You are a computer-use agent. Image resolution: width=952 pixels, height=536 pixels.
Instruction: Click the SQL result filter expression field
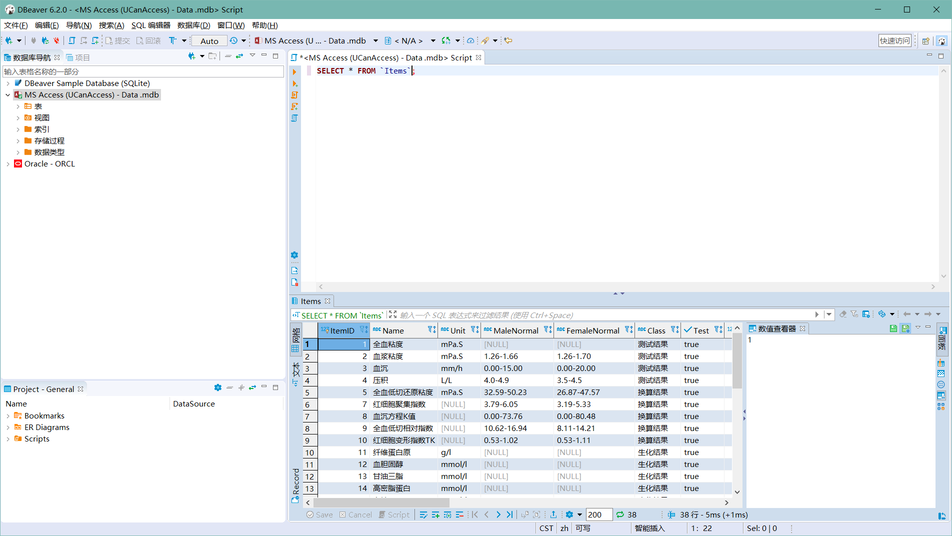tap(605, 315)
